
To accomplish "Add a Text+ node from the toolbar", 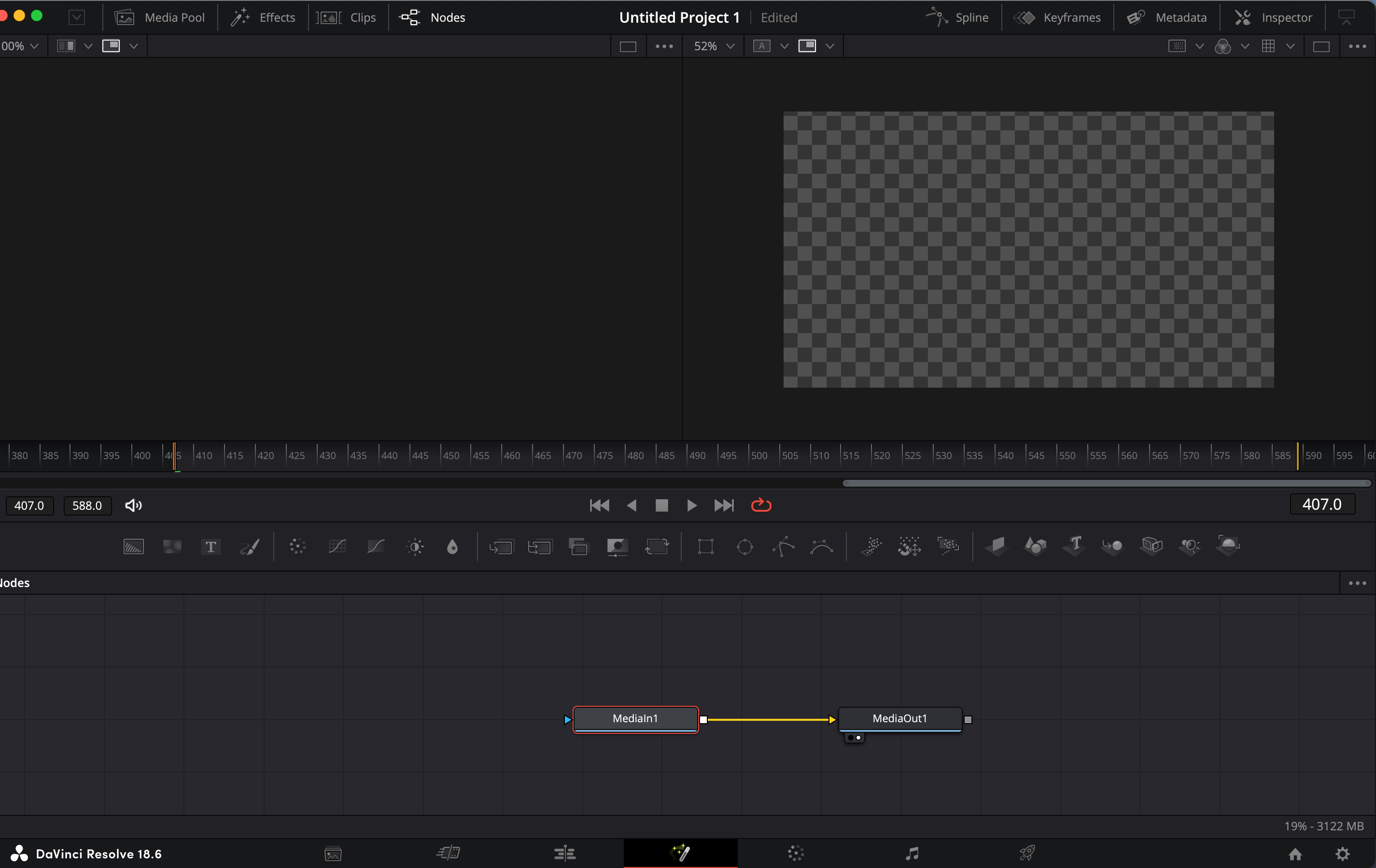I will click(x=211, y=547).
